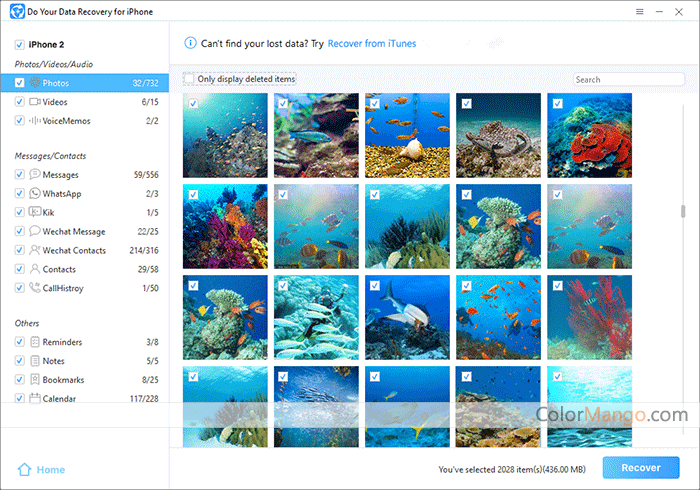
Task: Click the Kik messenger icon
Action: click(35, 212)
